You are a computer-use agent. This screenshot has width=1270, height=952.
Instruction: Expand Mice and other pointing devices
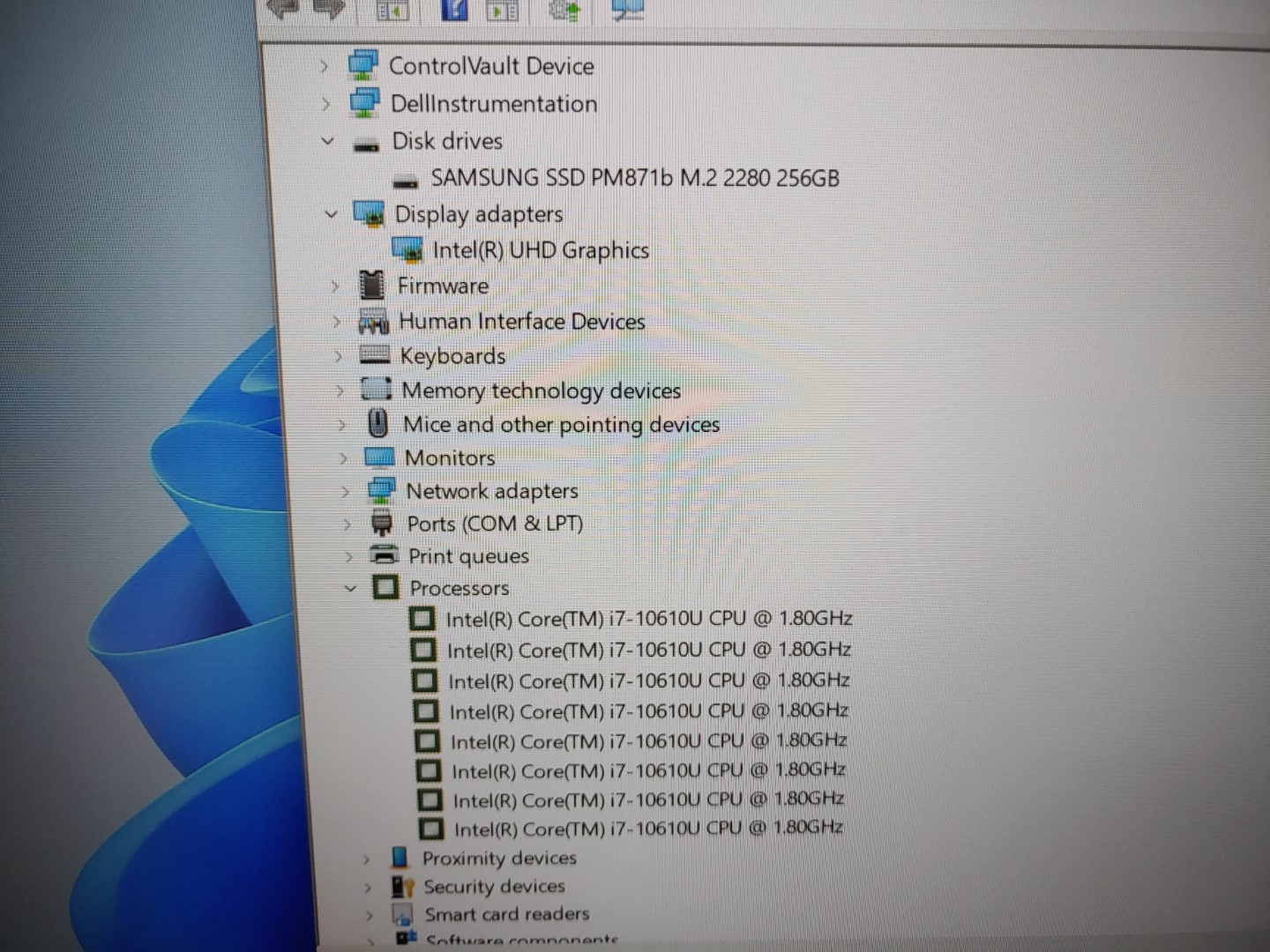(341, 425)
